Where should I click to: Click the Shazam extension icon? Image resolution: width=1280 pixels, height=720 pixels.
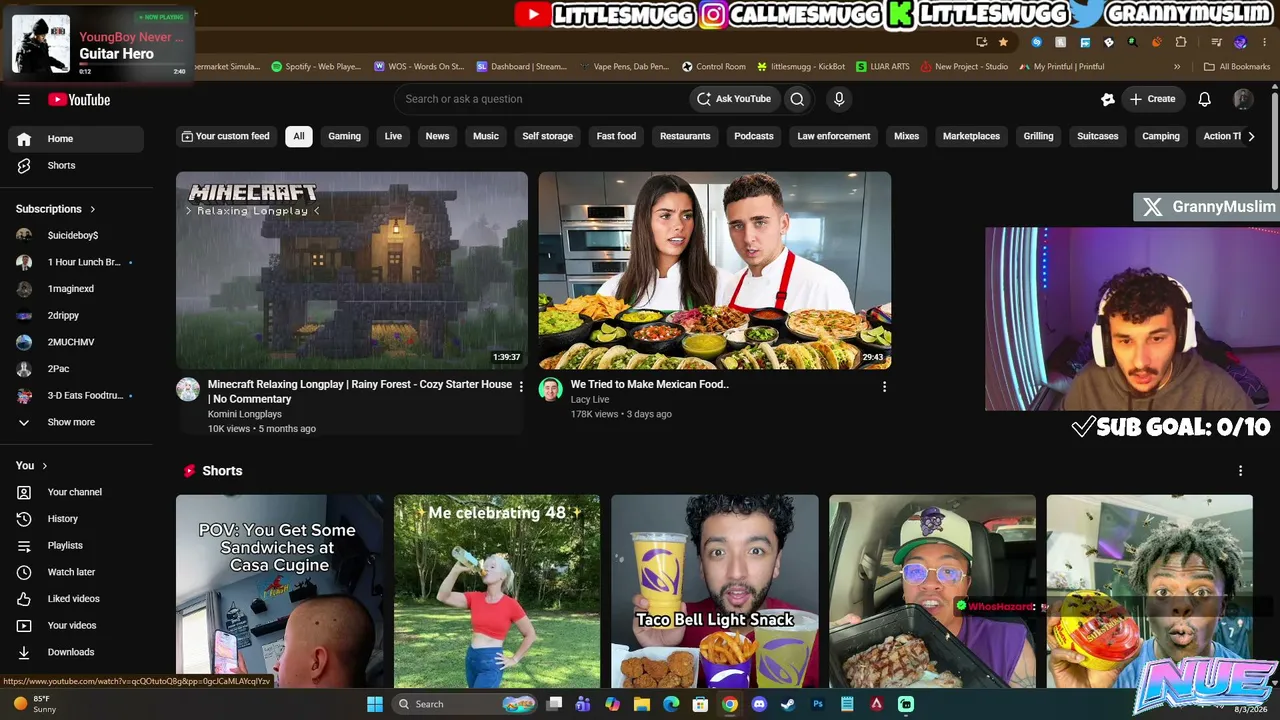(x=1036, y=42)
